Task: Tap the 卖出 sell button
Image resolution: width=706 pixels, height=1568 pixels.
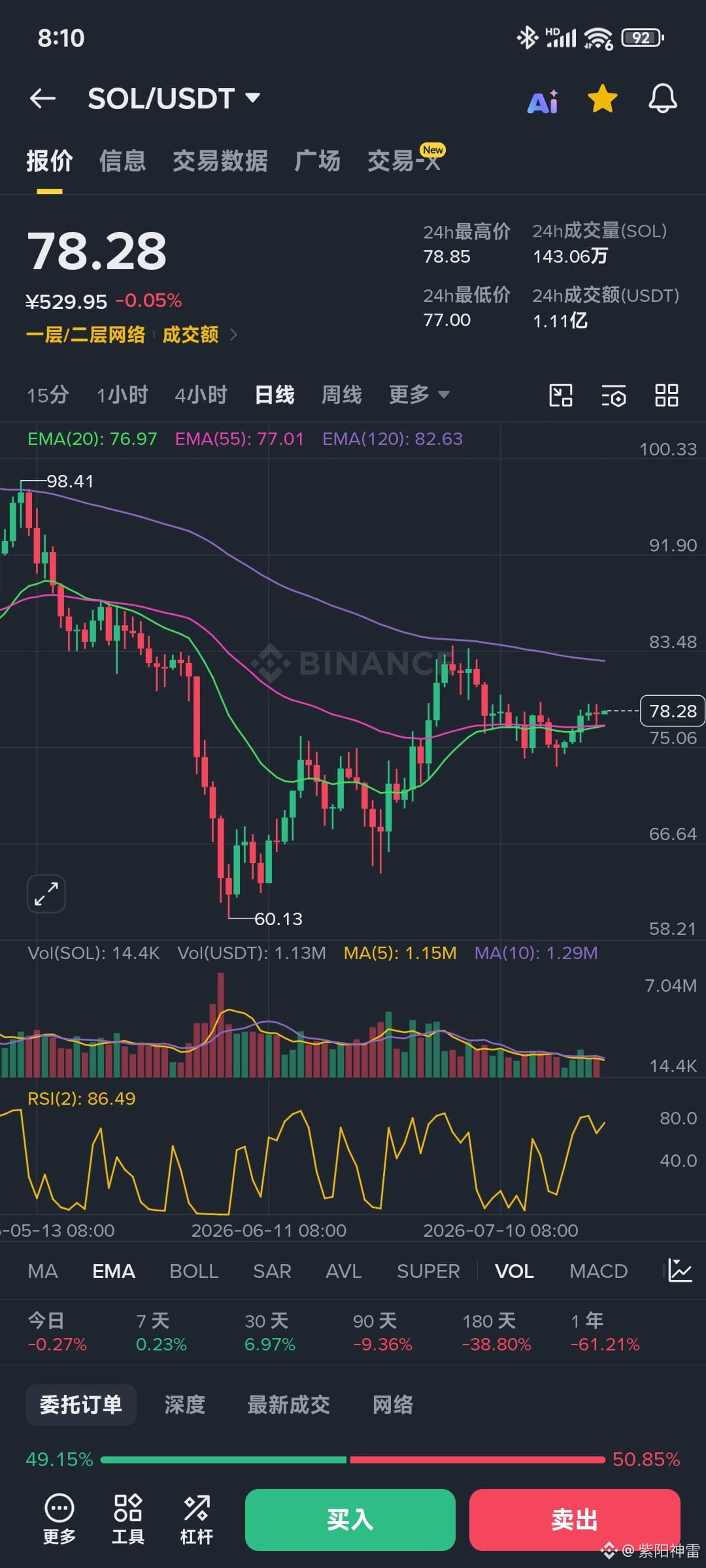Action: [575, 1520]
